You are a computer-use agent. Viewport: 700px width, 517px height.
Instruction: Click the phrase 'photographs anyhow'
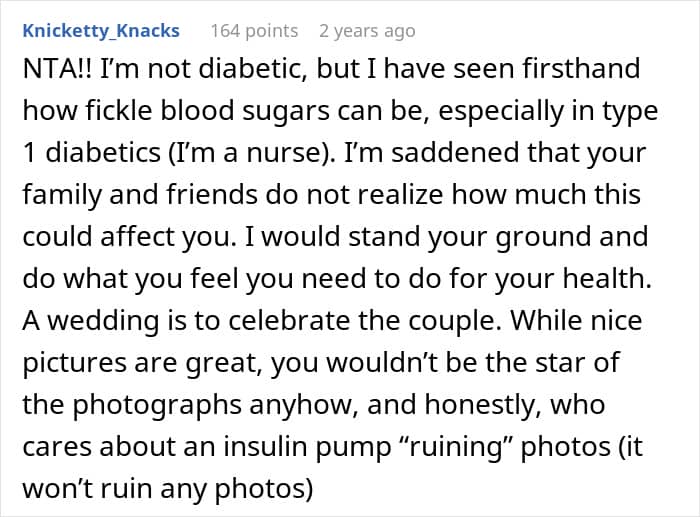212,404
